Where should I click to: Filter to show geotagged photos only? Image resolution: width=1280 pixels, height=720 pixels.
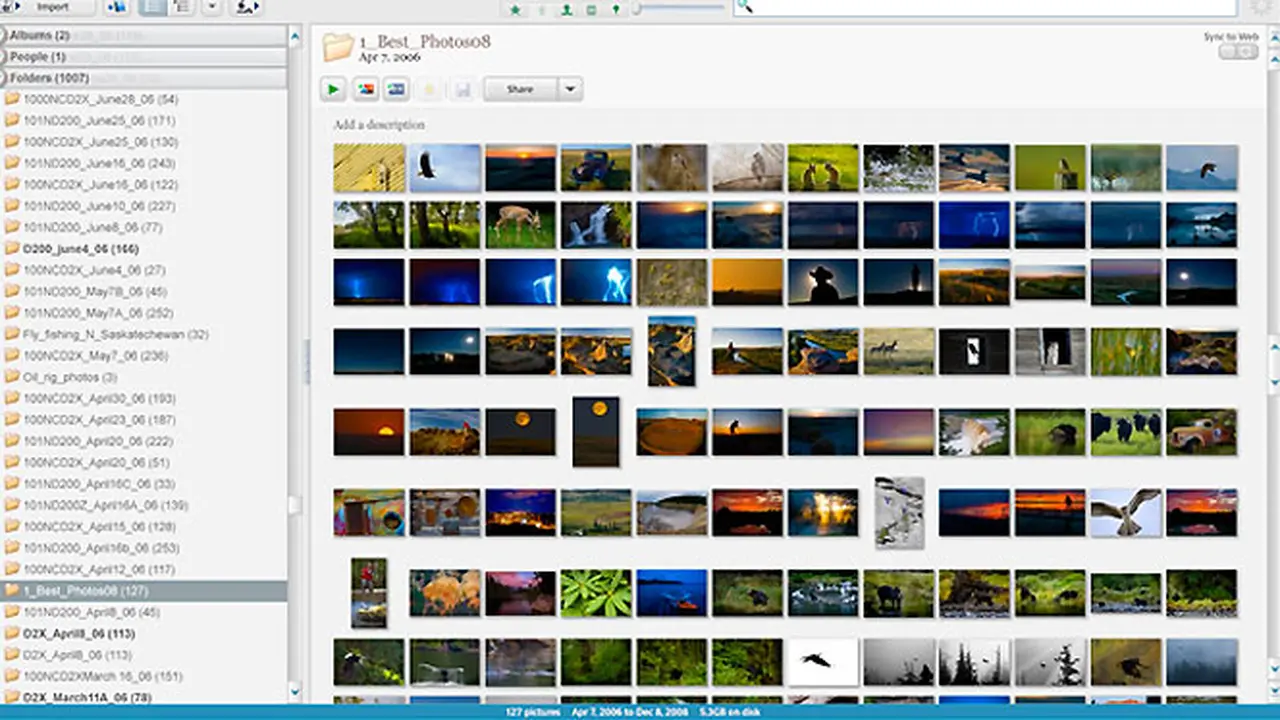click(615, 10)
